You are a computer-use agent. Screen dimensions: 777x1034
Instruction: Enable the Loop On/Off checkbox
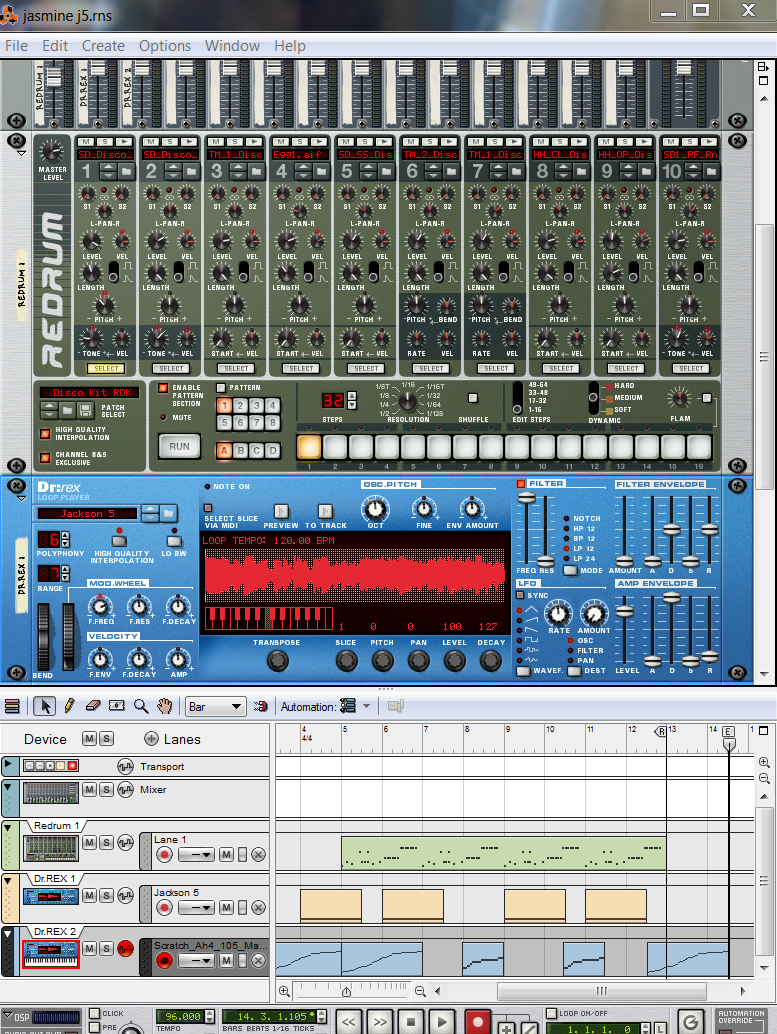[552, 1014]
